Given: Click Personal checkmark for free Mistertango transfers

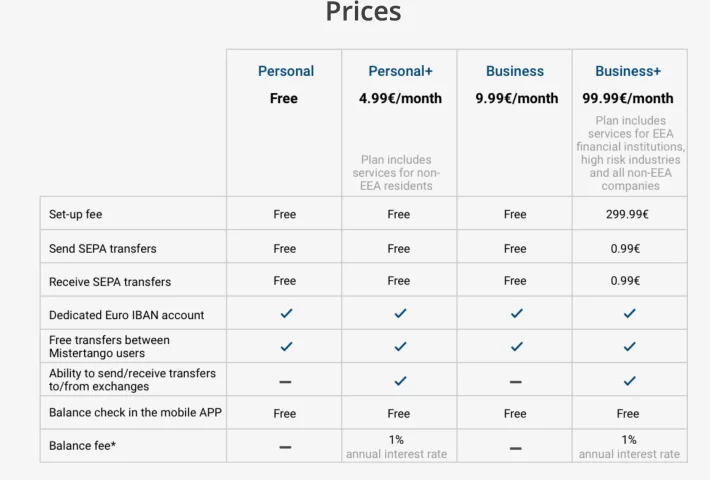Looking at the screenshot, I should 286,347.
